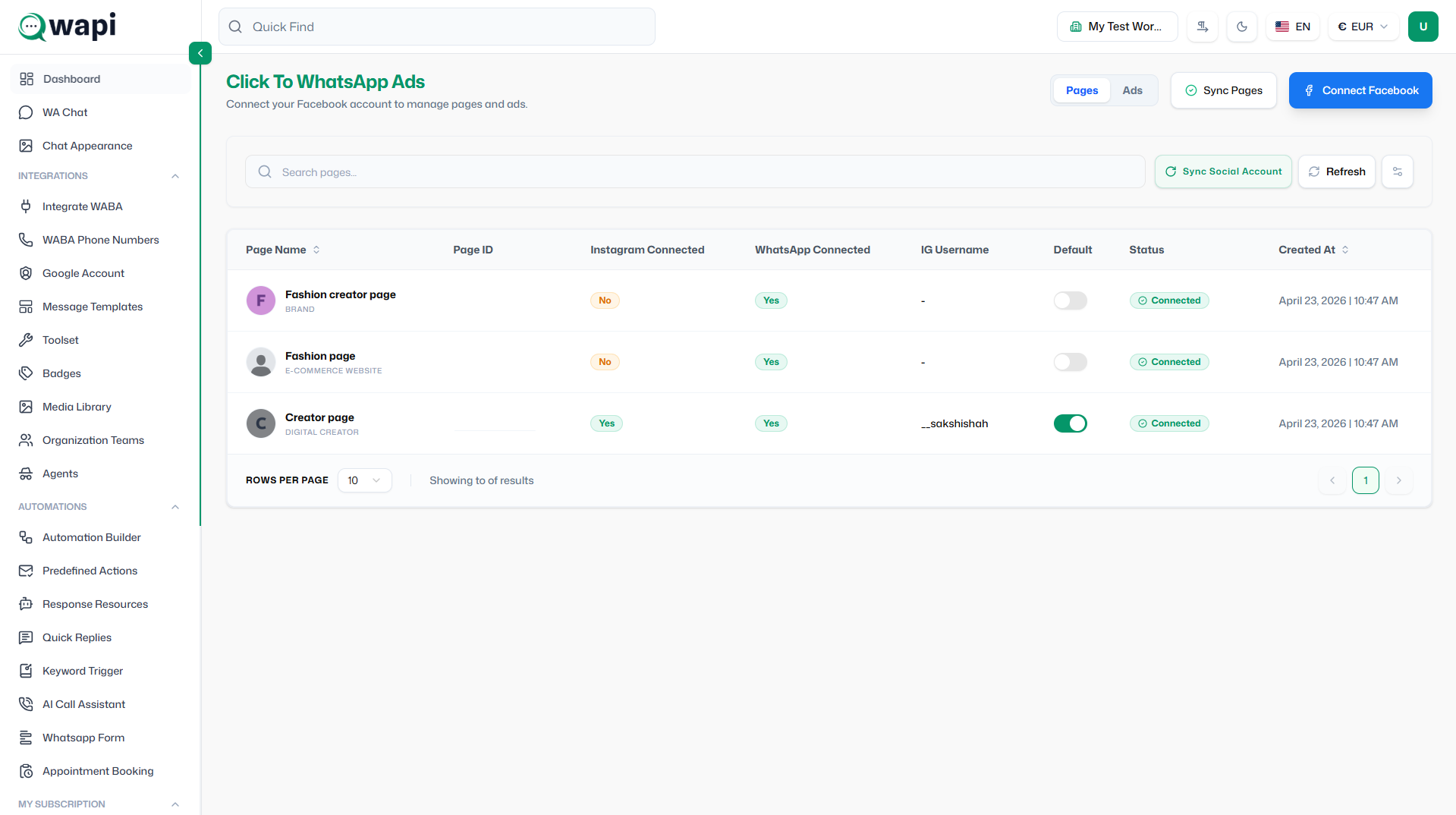Focus the Search pages field

(694, 171)
